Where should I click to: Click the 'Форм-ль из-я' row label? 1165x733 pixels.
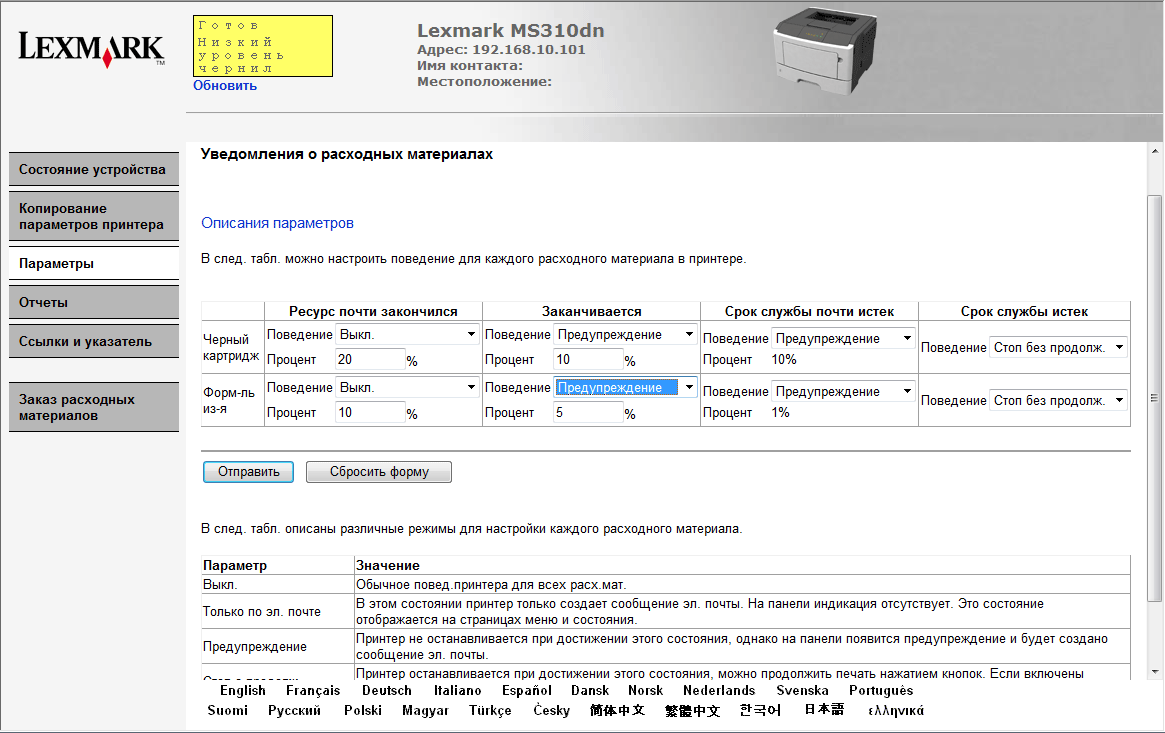click(229, 400)
